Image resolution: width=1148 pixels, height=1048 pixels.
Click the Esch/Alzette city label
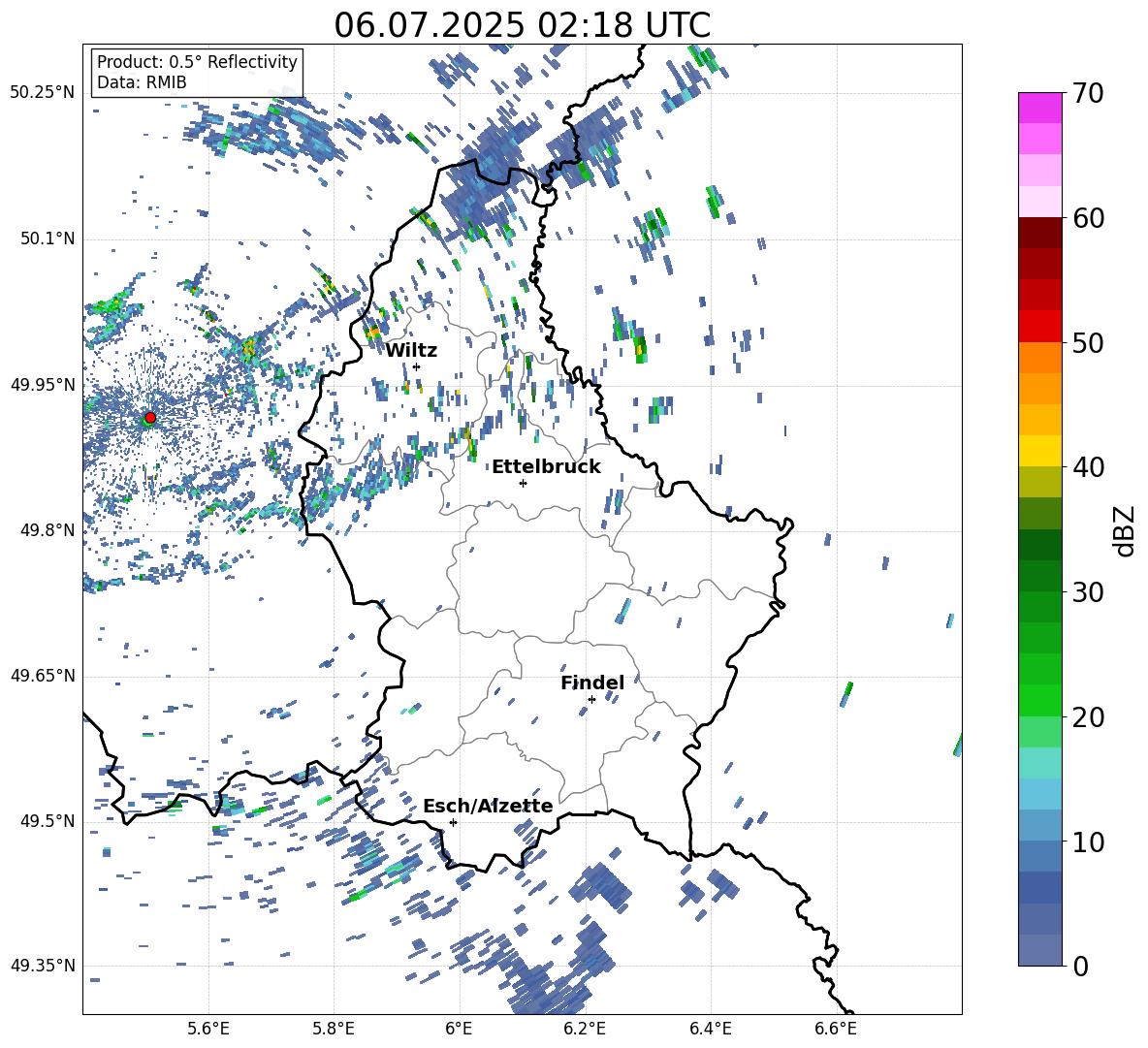488,807
